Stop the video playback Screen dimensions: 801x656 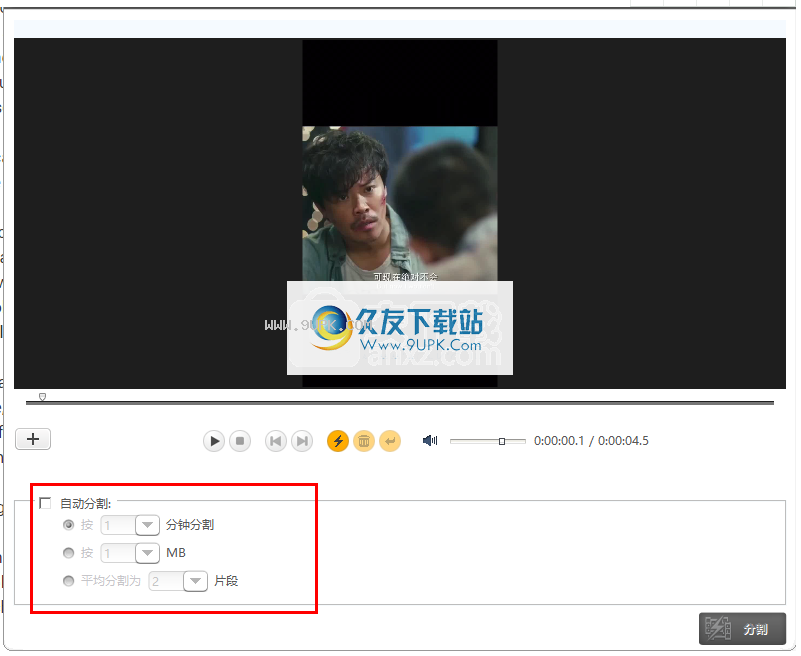click(240, 441)
